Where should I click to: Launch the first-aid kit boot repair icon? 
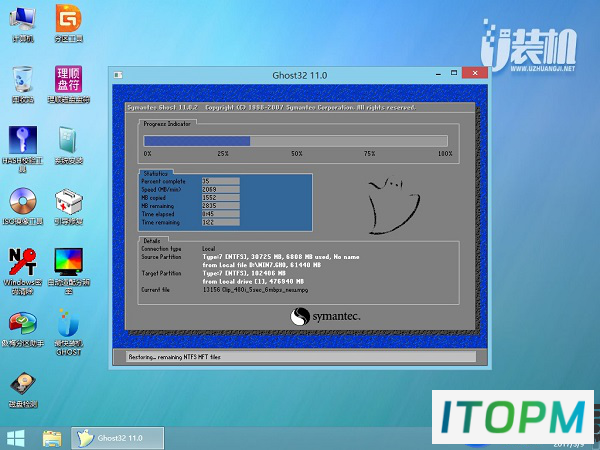(68, 206)
